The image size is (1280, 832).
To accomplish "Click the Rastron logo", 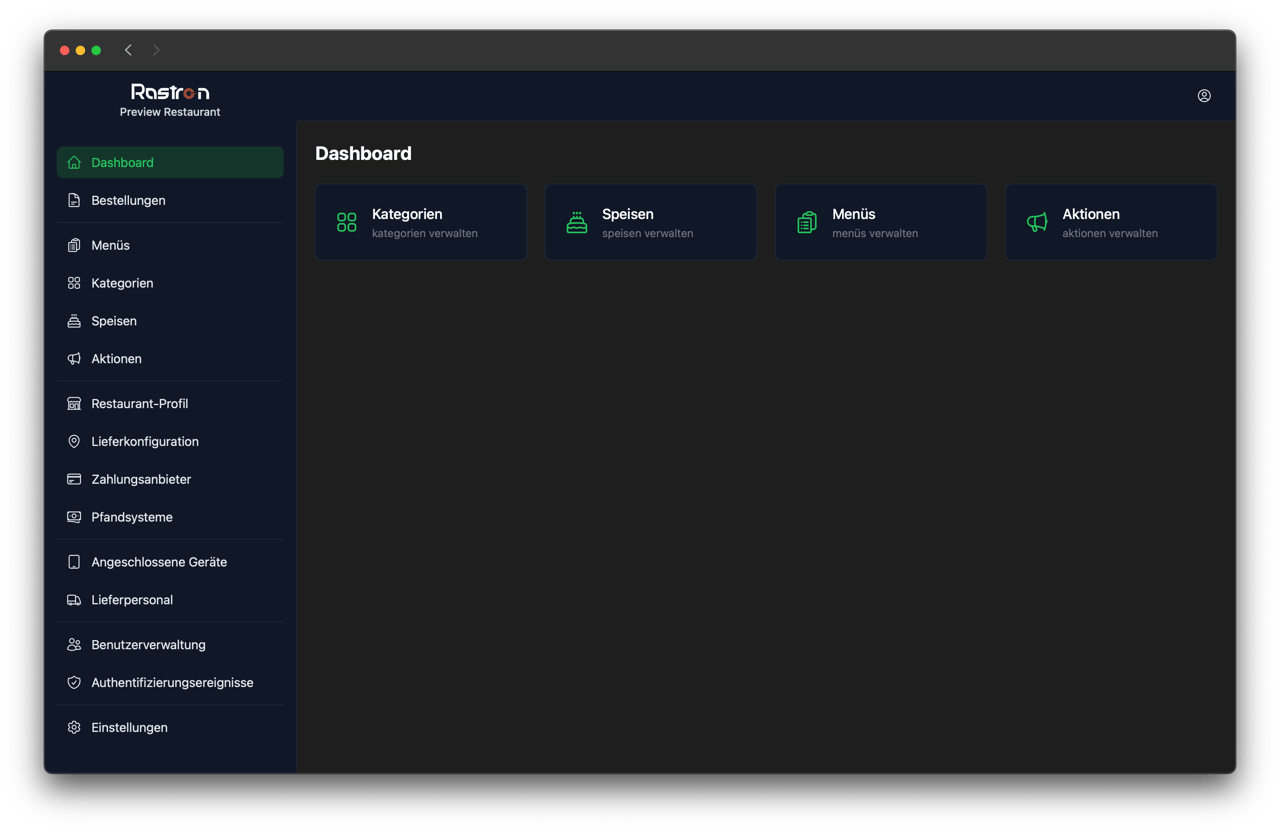I will [x=170, y=92].
